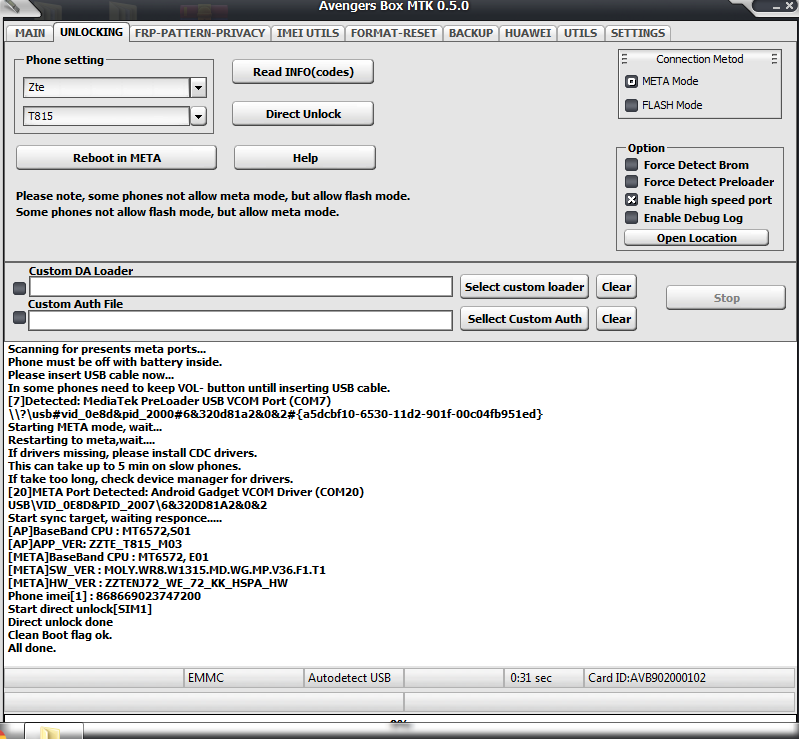The image size is (799, 745).
Task: Click Sellect Custom Auth button
Action: tap(524, 319)
